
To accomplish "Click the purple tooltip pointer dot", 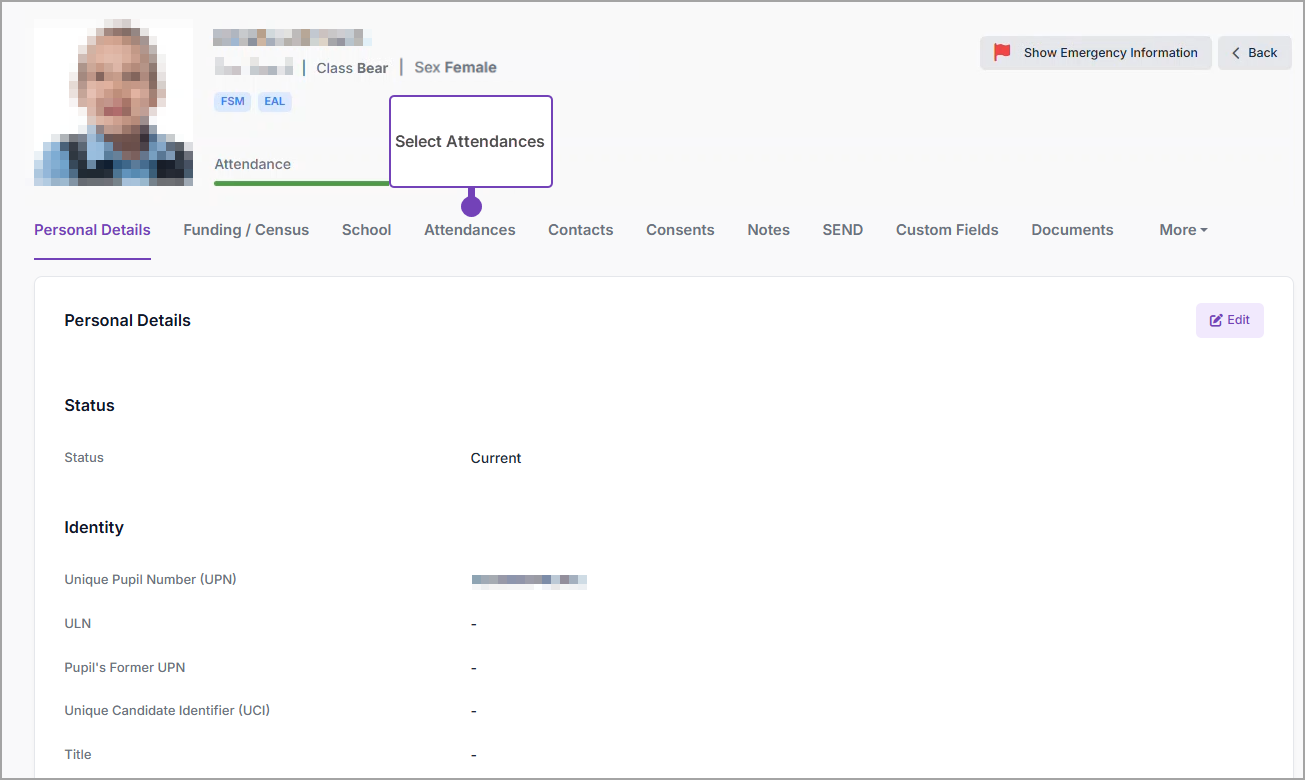I will coord(471,206).
